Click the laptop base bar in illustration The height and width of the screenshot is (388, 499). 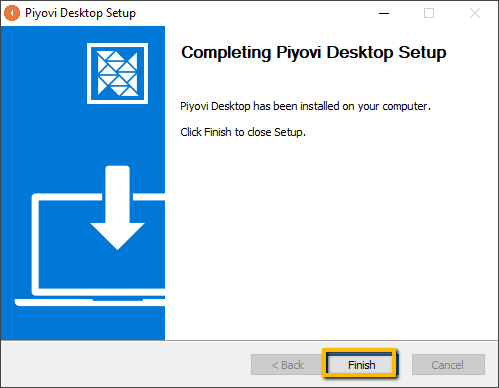[x=90, y=302]
